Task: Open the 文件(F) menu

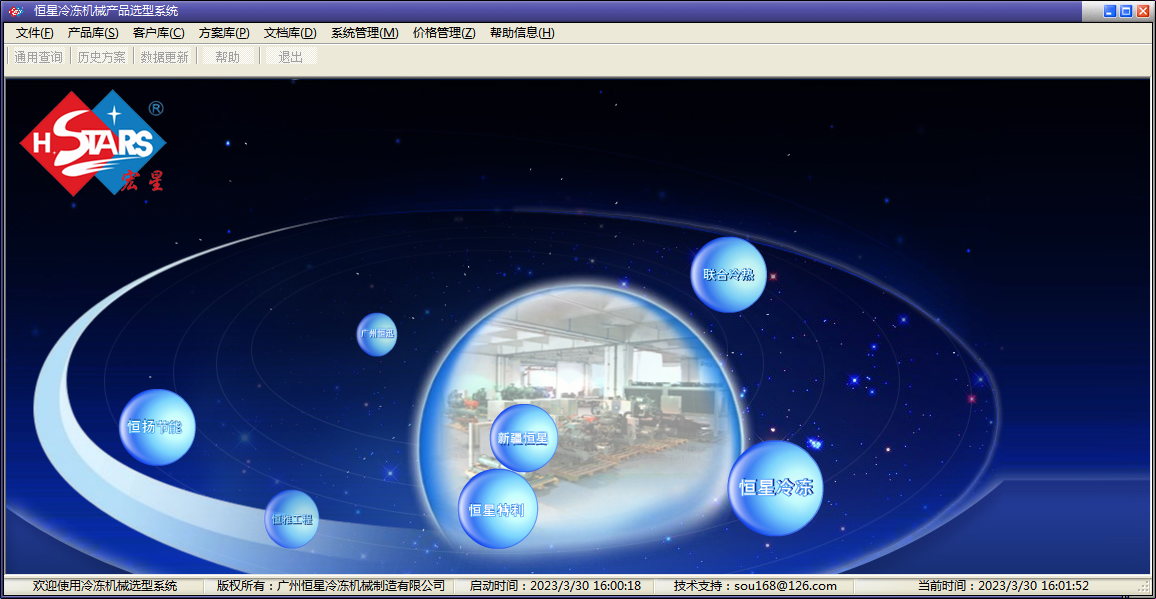Action: pyautogui.click(x=34, y=33)
